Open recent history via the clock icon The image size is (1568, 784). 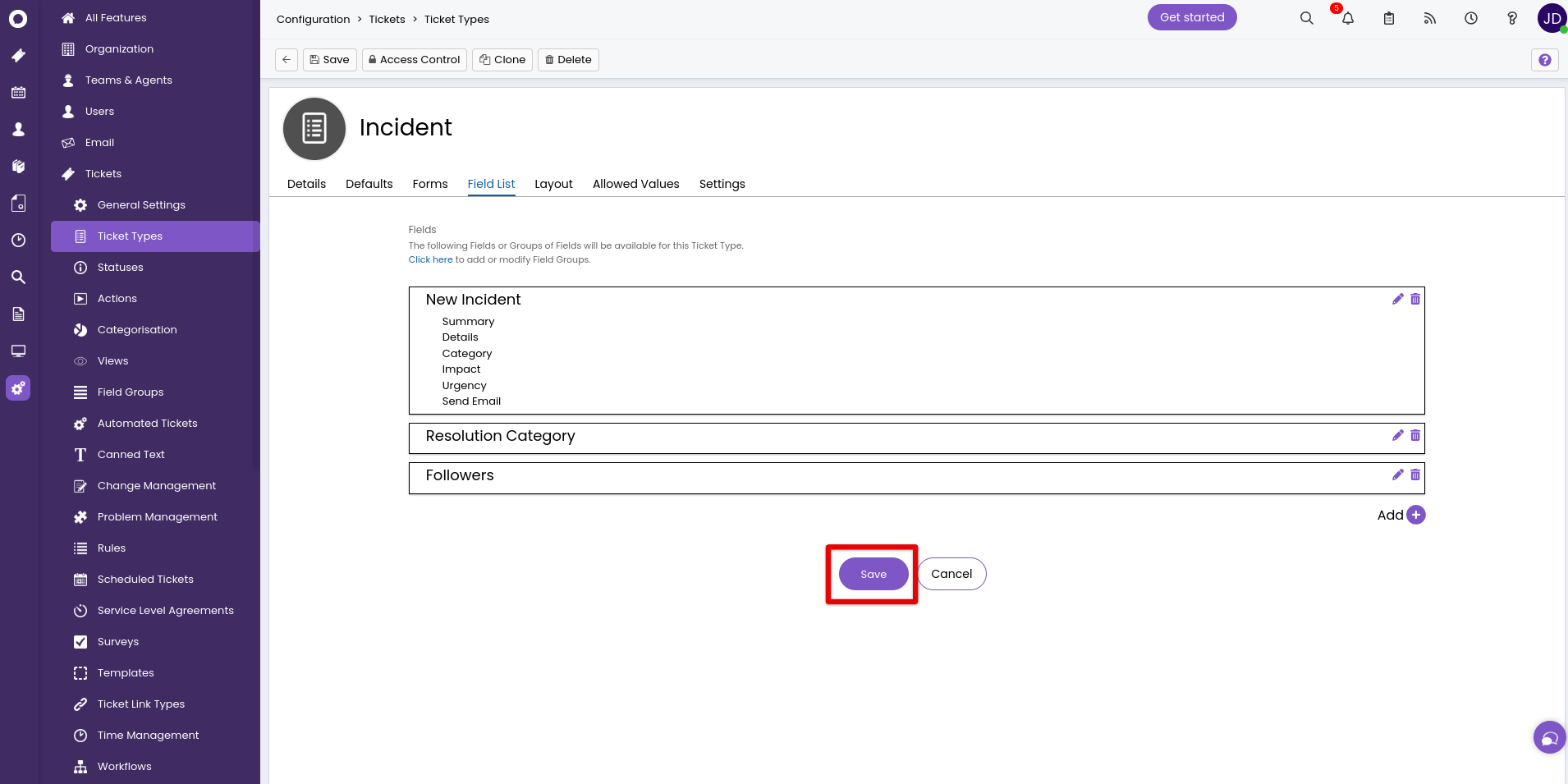click(x=1470, y=17)
